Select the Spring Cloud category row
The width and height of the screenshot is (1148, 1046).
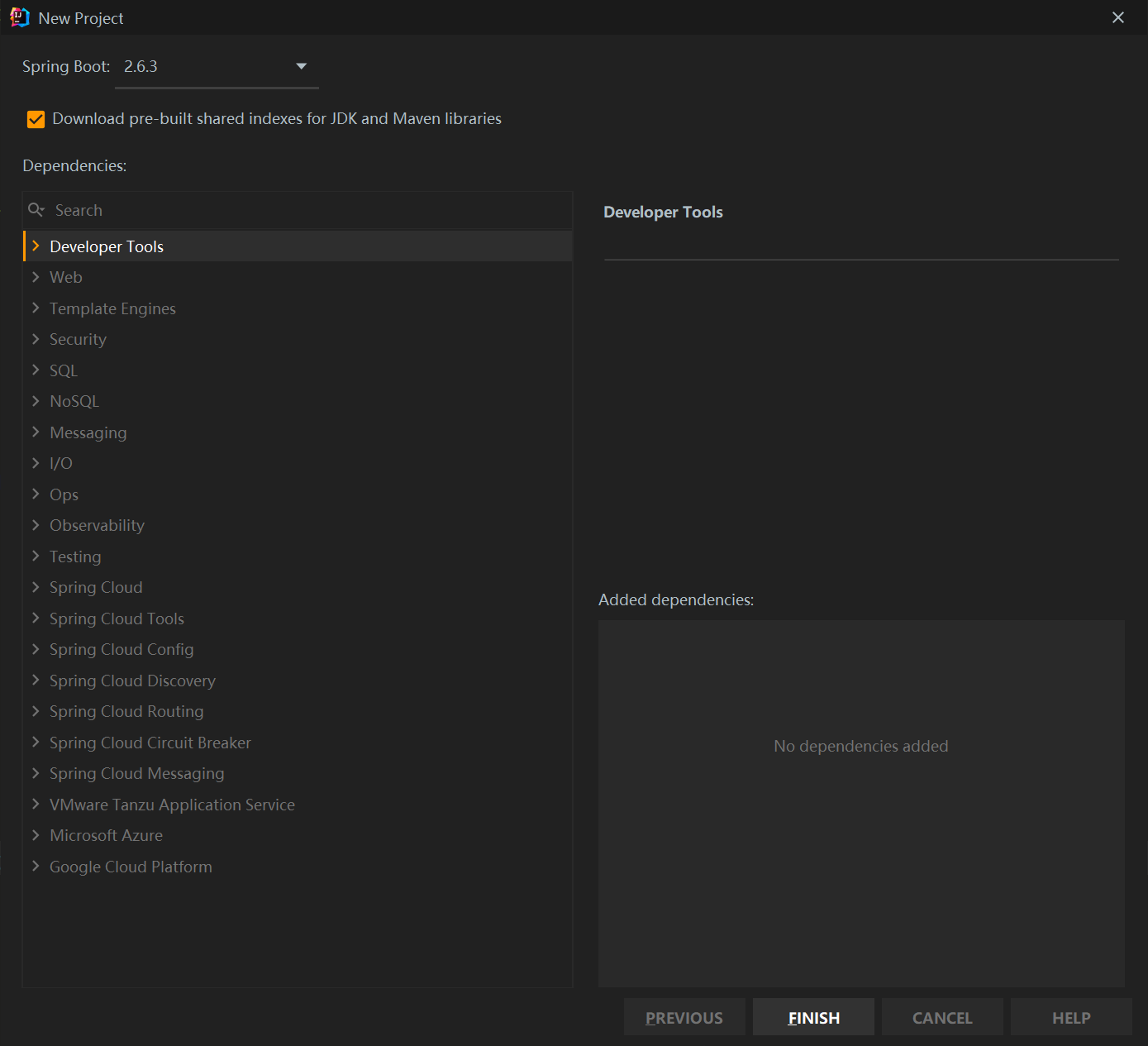click(298, 587)
